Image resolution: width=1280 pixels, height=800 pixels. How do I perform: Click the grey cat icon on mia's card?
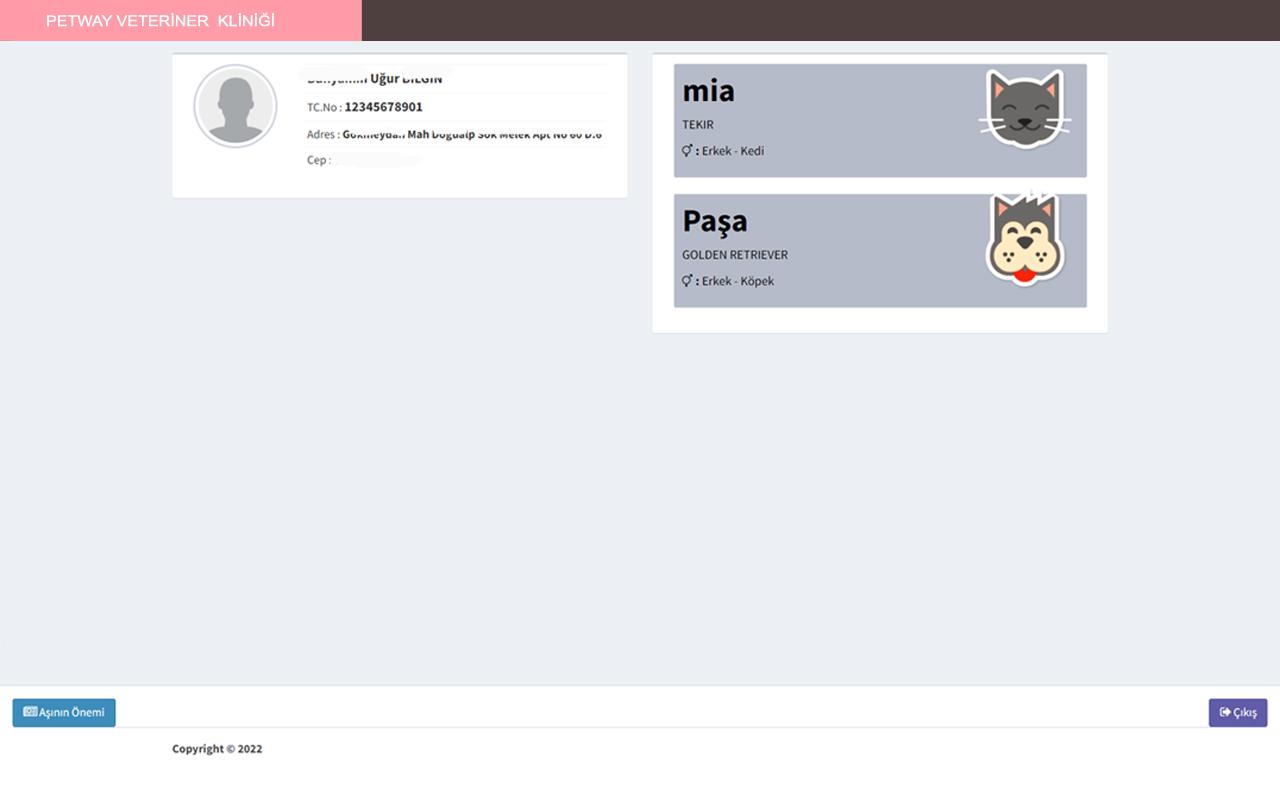[x=1025, y=110]
